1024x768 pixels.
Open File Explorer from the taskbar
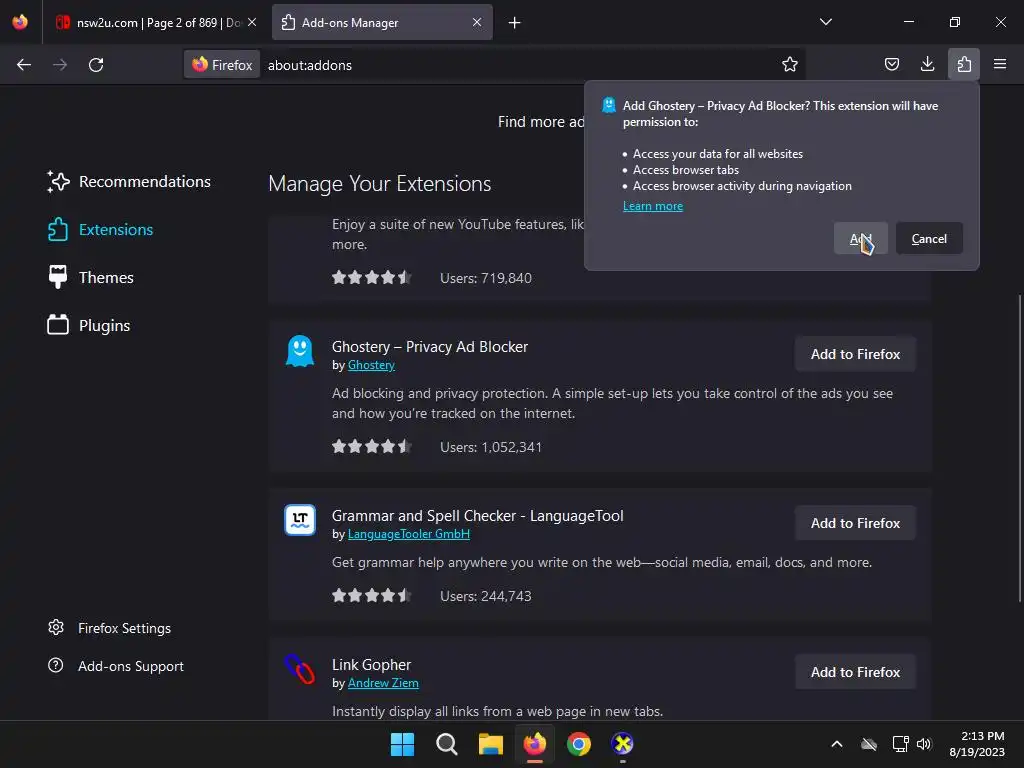[x=490, y=744]
